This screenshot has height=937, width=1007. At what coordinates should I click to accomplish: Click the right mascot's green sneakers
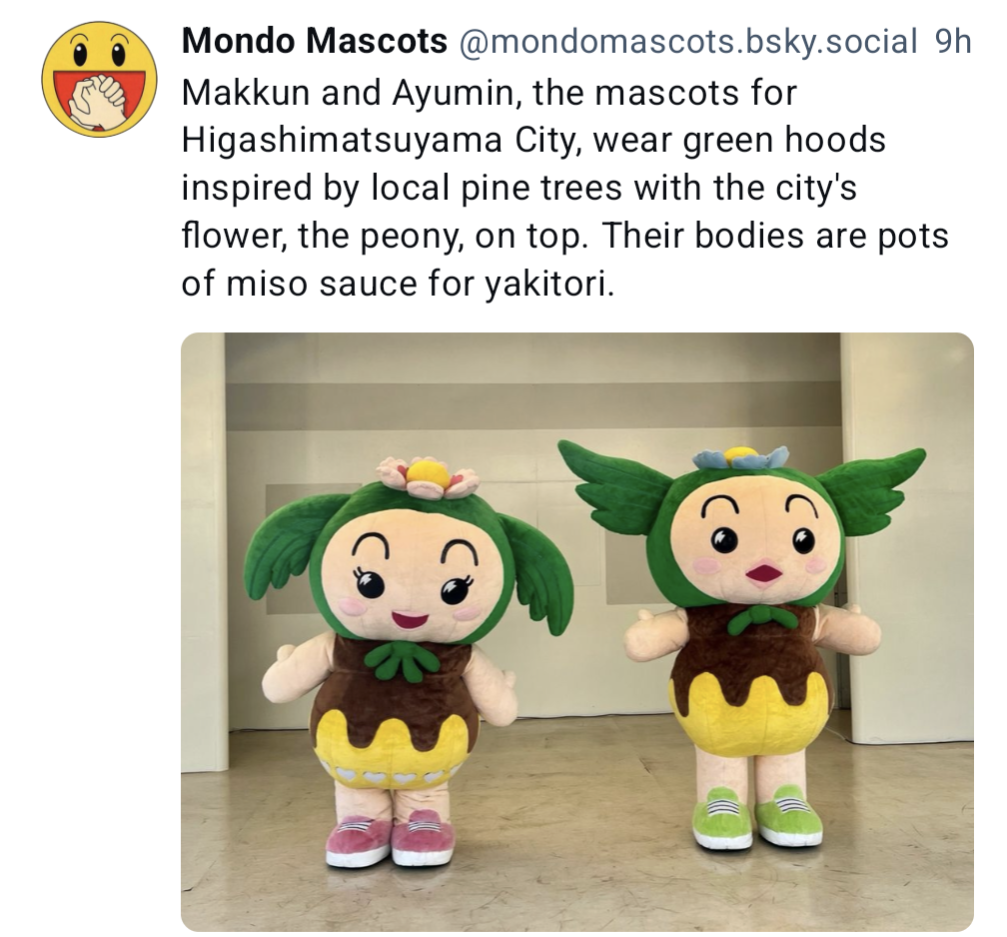tap(757, 816)
